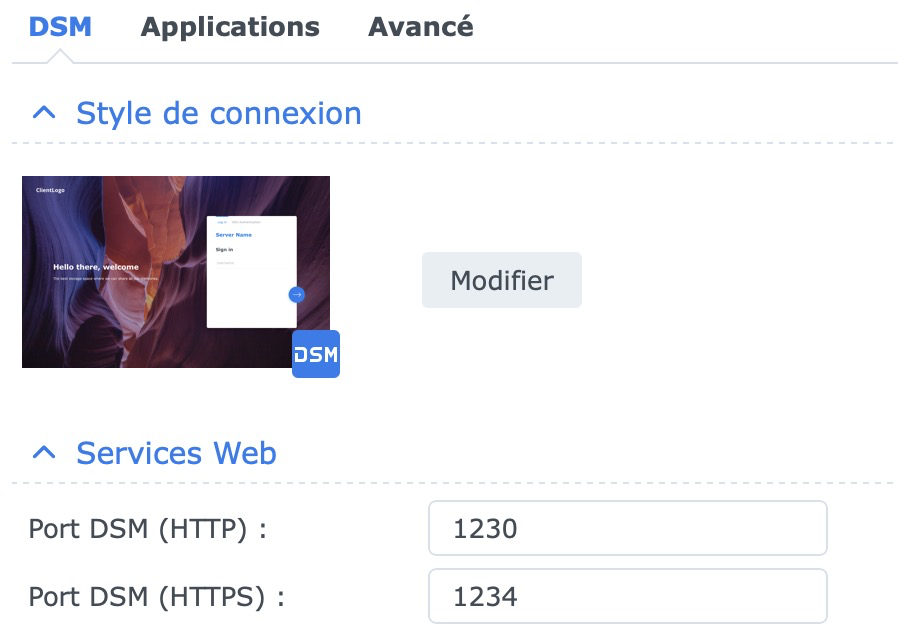Screen dimensions: 898x638
Task: Click the Port DSM (HTTPS) label
Action: (x=156, y=597)
